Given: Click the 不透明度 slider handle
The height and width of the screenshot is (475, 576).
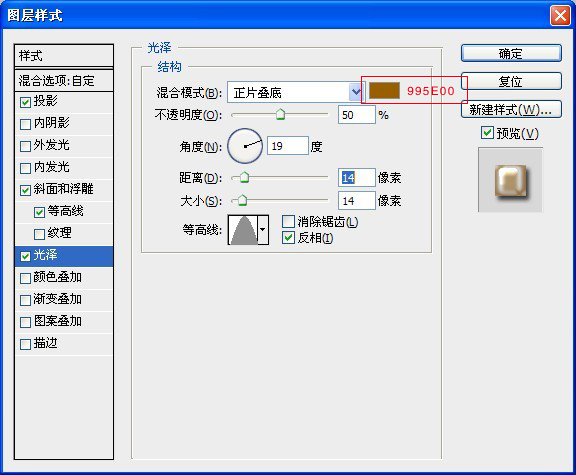Looking at the screenshot, I should (280, 114).
